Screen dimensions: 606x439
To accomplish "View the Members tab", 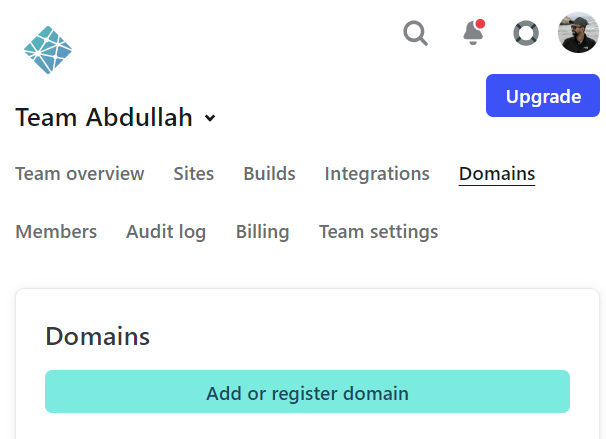I will (56, 232).
